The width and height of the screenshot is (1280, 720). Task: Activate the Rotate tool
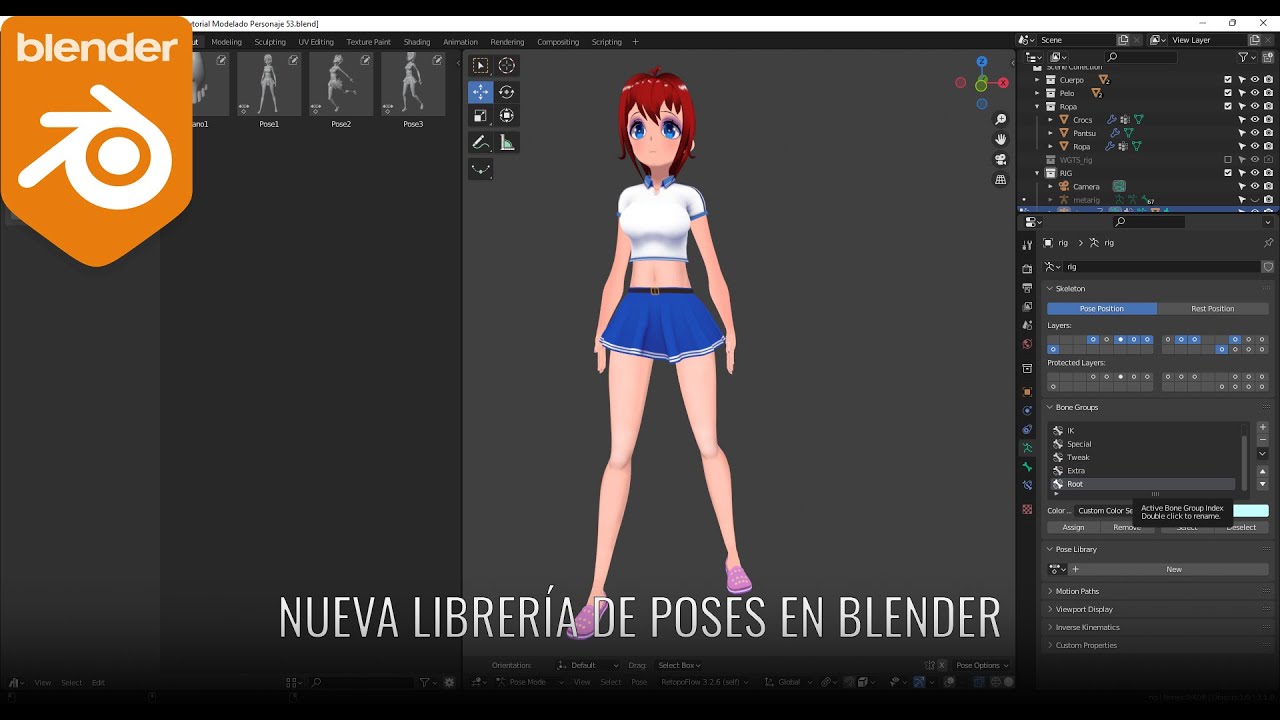[x=507, y=92]
